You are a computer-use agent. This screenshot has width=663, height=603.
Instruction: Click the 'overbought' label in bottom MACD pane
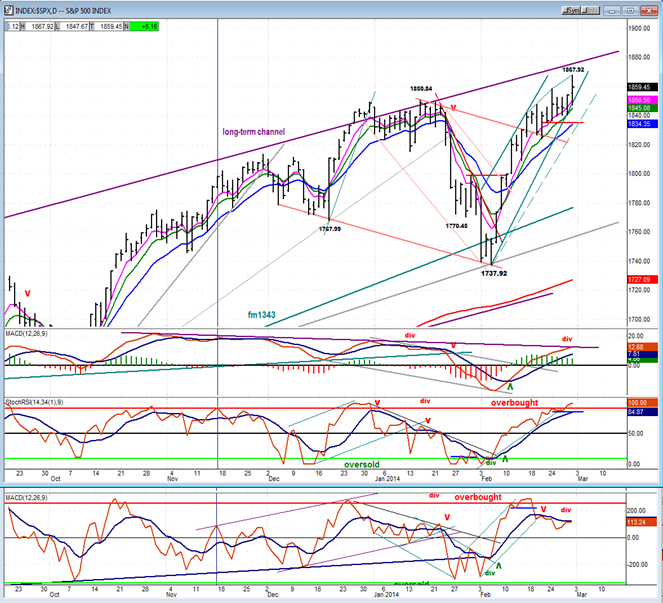478,497
